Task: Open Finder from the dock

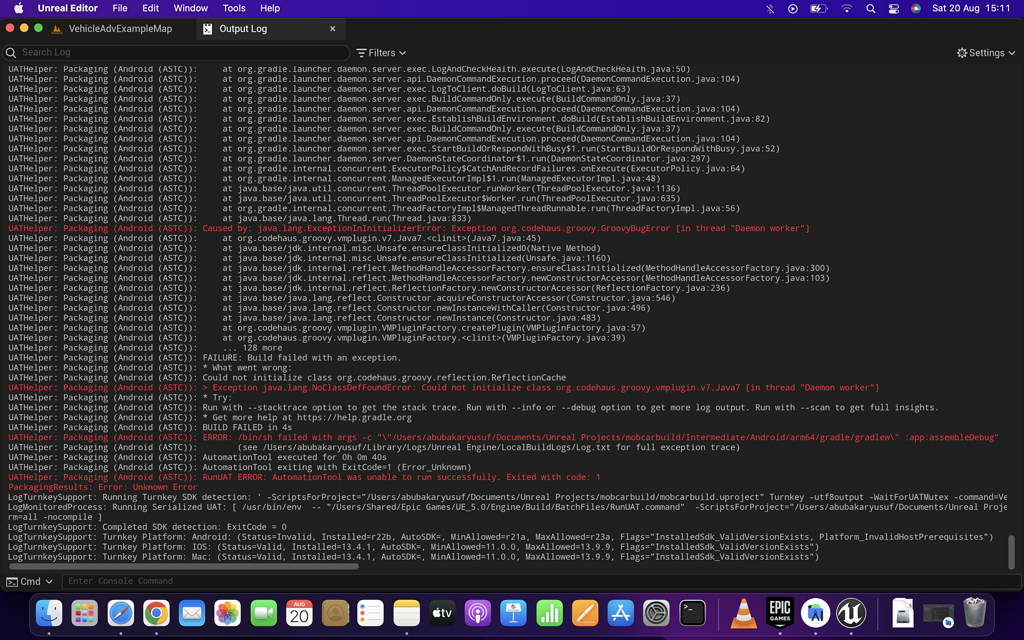Action: coord(49,612)
